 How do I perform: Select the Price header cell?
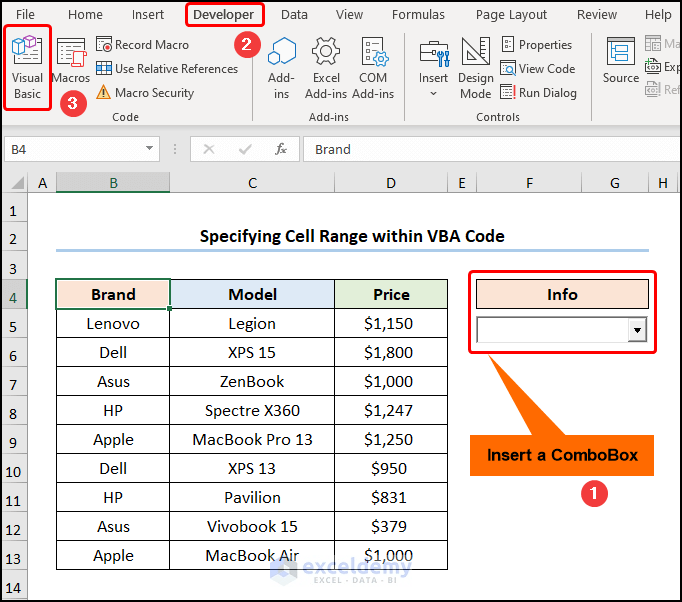391,294
